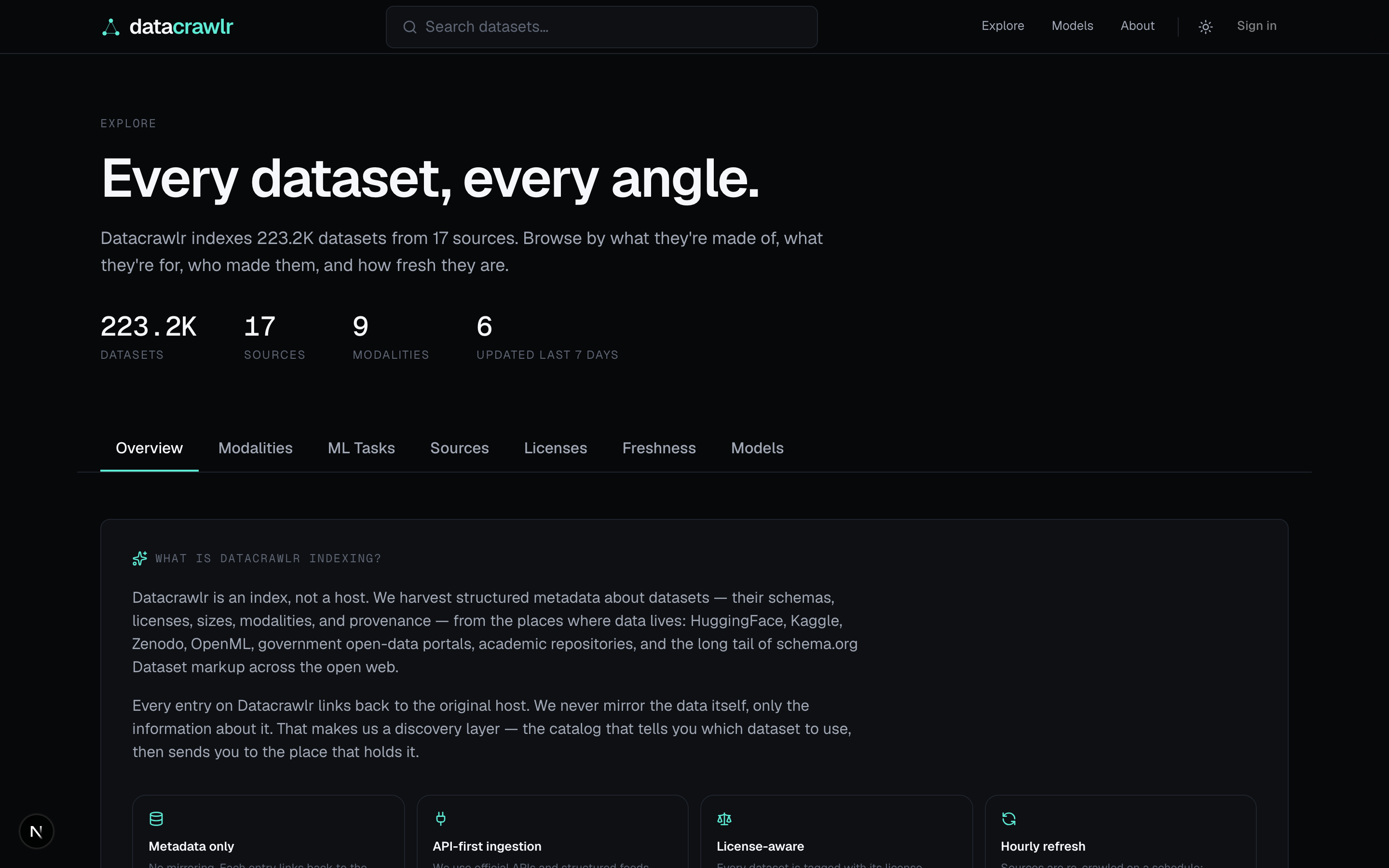The height and width of the screenshot is (868, 1389).
Task: Switch to the Freshness tab
Action: [659, 448]
